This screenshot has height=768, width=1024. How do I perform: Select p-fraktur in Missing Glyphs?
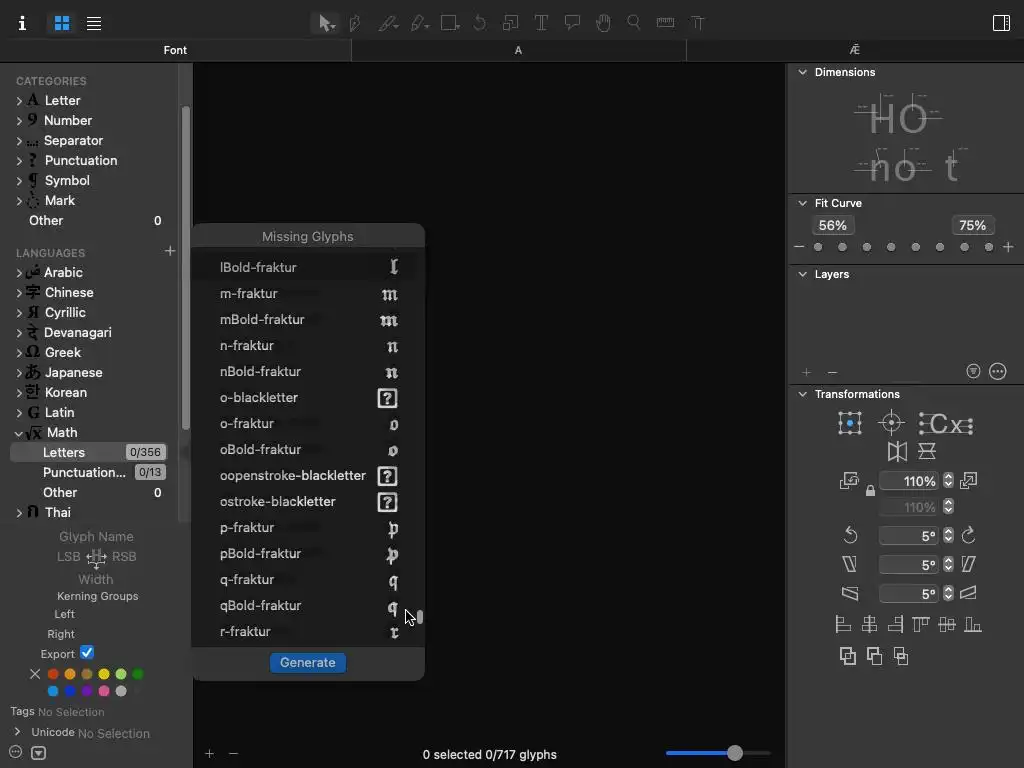point(308,528)
